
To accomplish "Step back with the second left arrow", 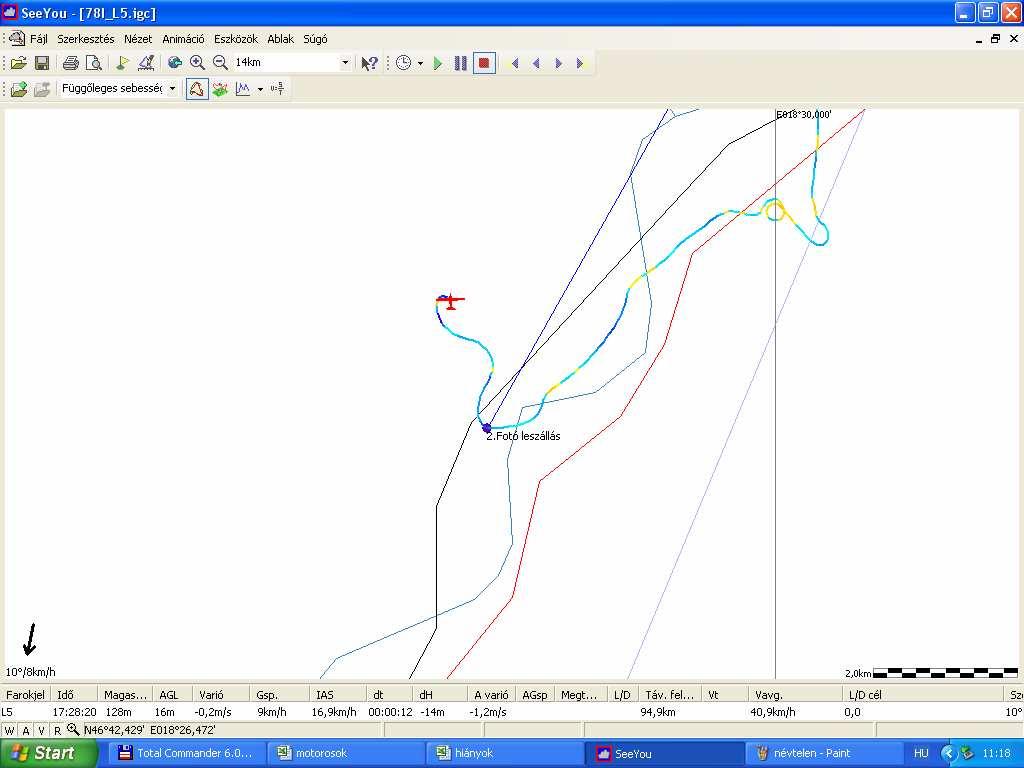I will 536,63.
